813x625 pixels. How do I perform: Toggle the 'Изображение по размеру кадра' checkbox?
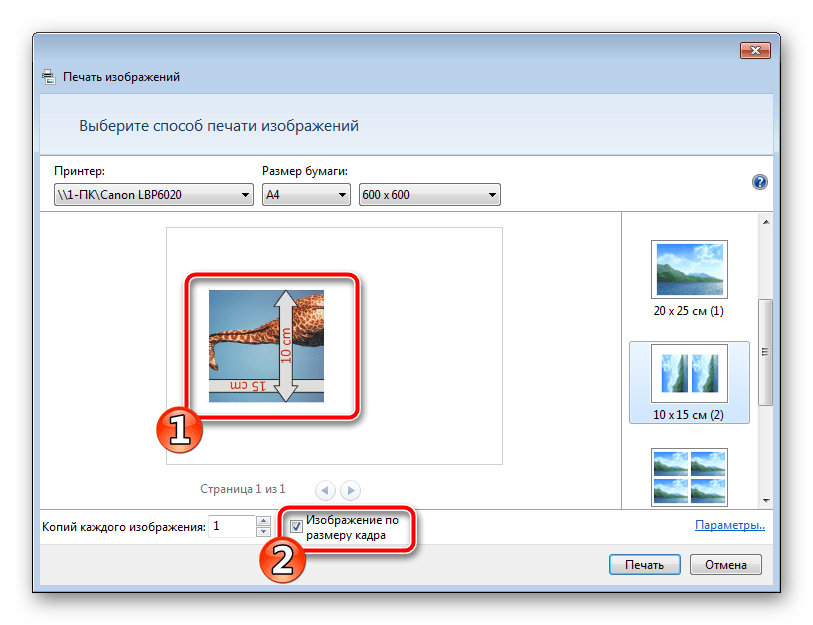click(x=297, y=526)
